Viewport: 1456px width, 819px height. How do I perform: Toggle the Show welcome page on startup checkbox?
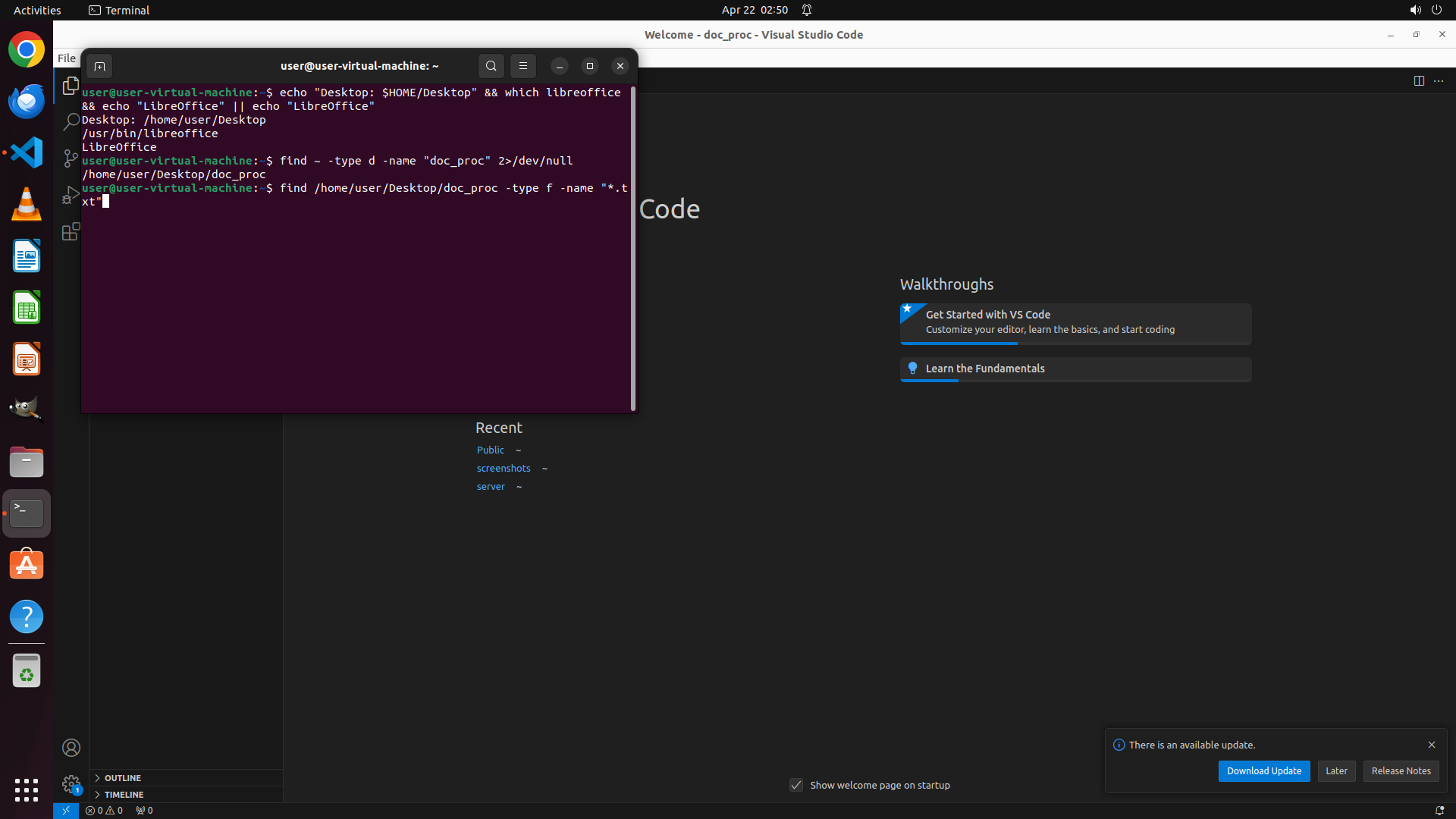(796, 785)
